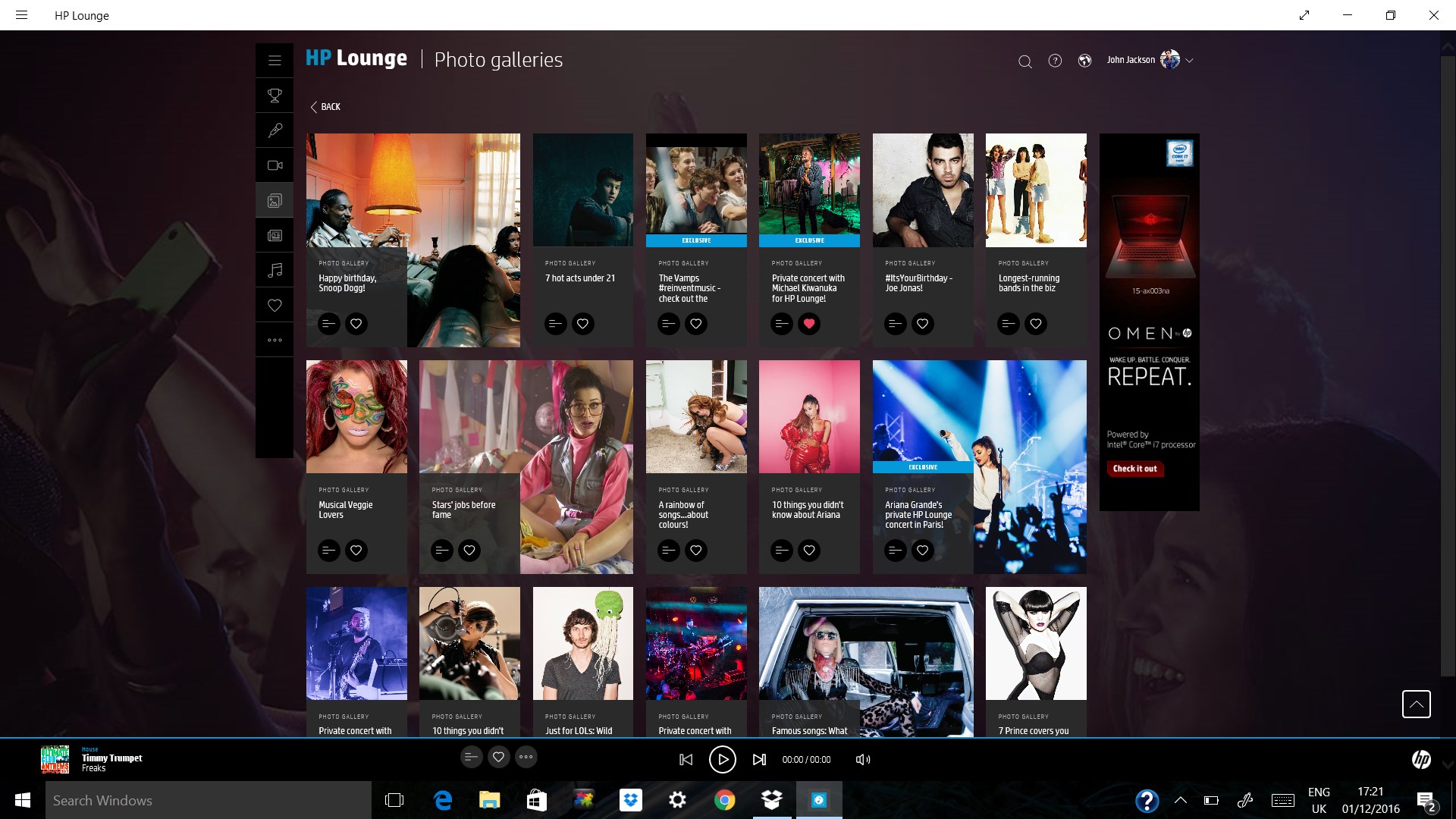This screenshot has width=1456, height=819.
Task: Click the HP logo in player bar
Action: tap(1421, 759)
